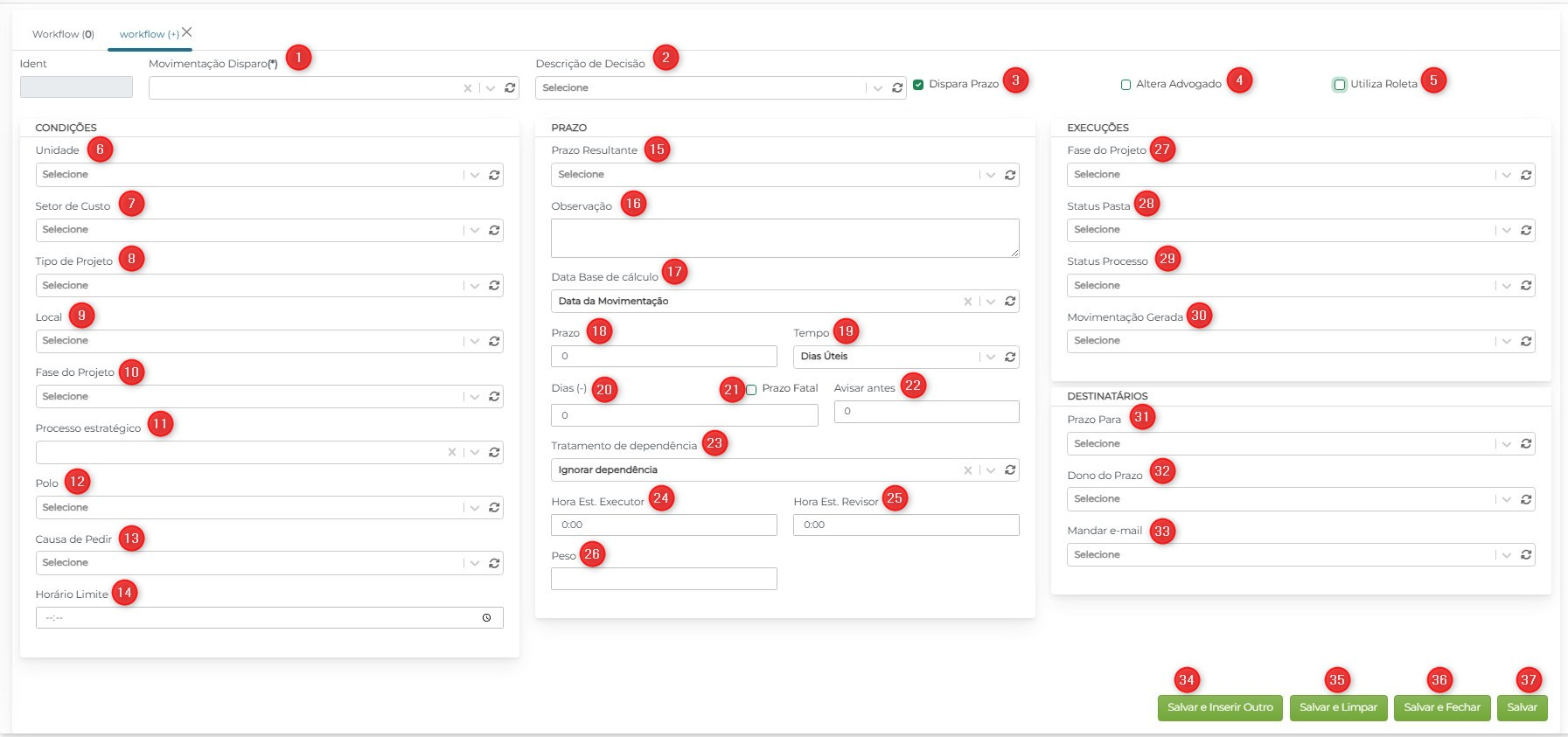Refresh the Tipo de Projeto options
1568x737 pixels.
(x=494, y=286)
